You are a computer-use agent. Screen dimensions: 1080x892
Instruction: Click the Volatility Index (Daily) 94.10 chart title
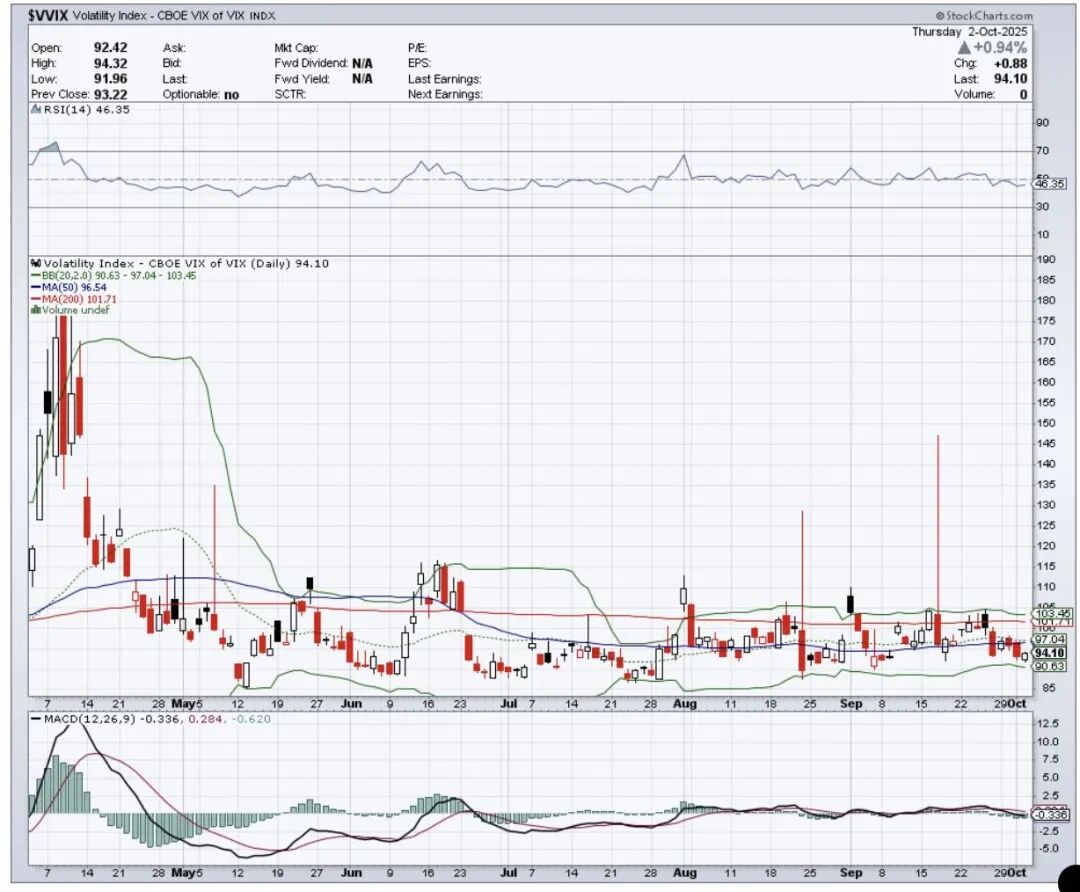point(186,263)
